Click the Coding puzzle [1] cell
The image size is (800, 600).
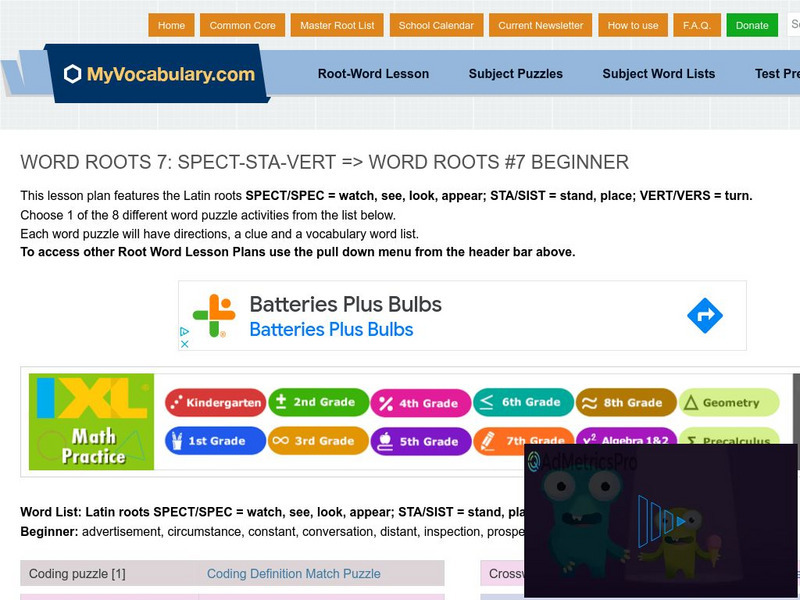(109, 573)
